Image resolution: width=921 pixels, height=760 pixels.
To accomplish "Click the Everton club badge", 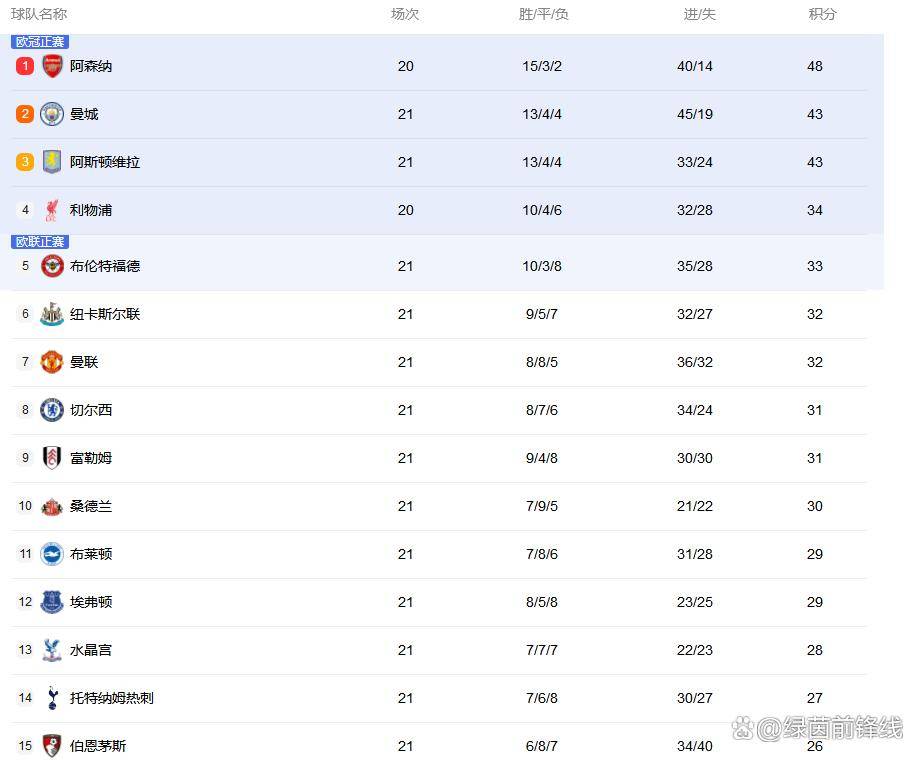I will pos(52,602).
